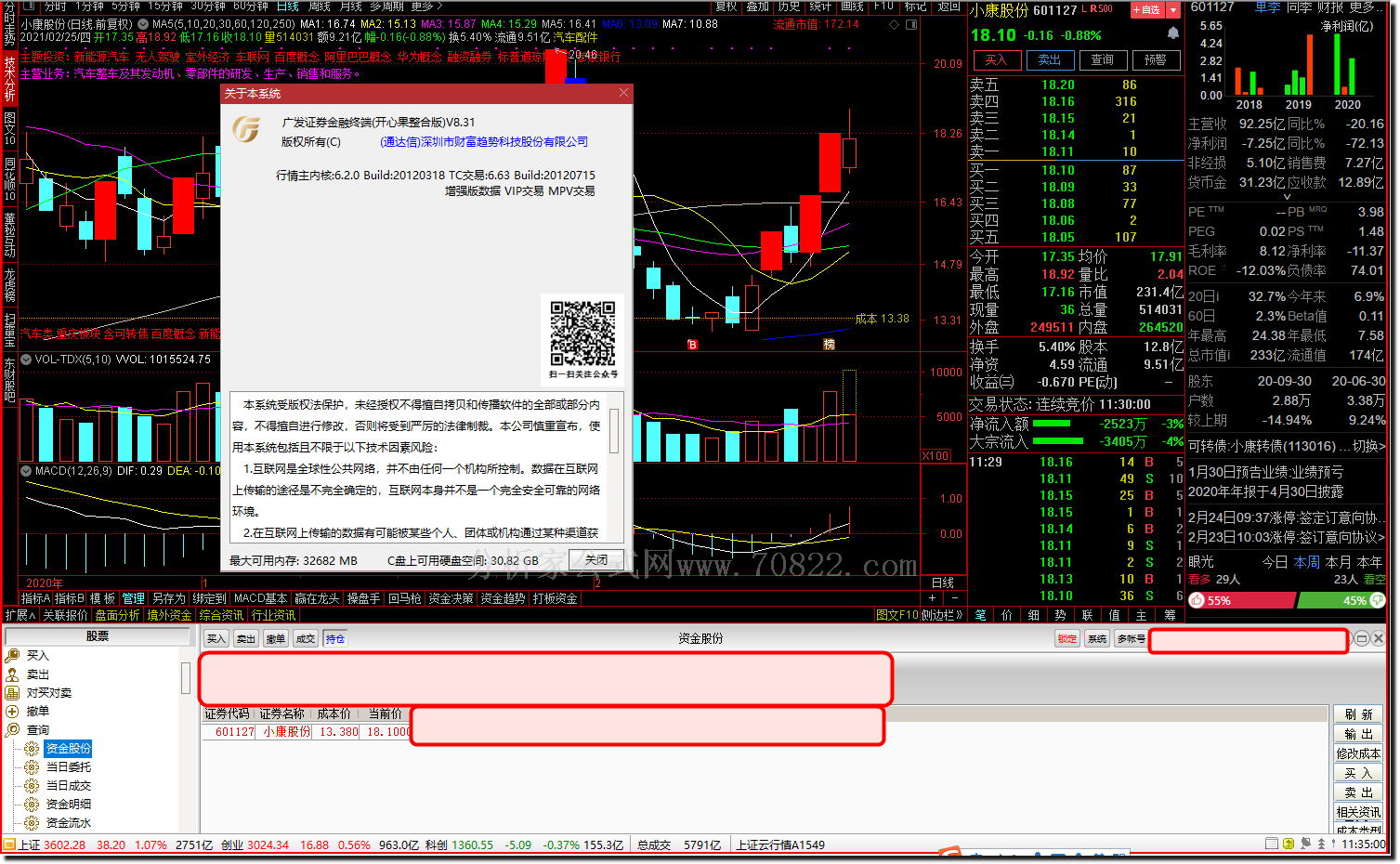1400x864 pixels.
Task: Open dropdown arrow beside 自选 button
Action: click(1173, 9)
